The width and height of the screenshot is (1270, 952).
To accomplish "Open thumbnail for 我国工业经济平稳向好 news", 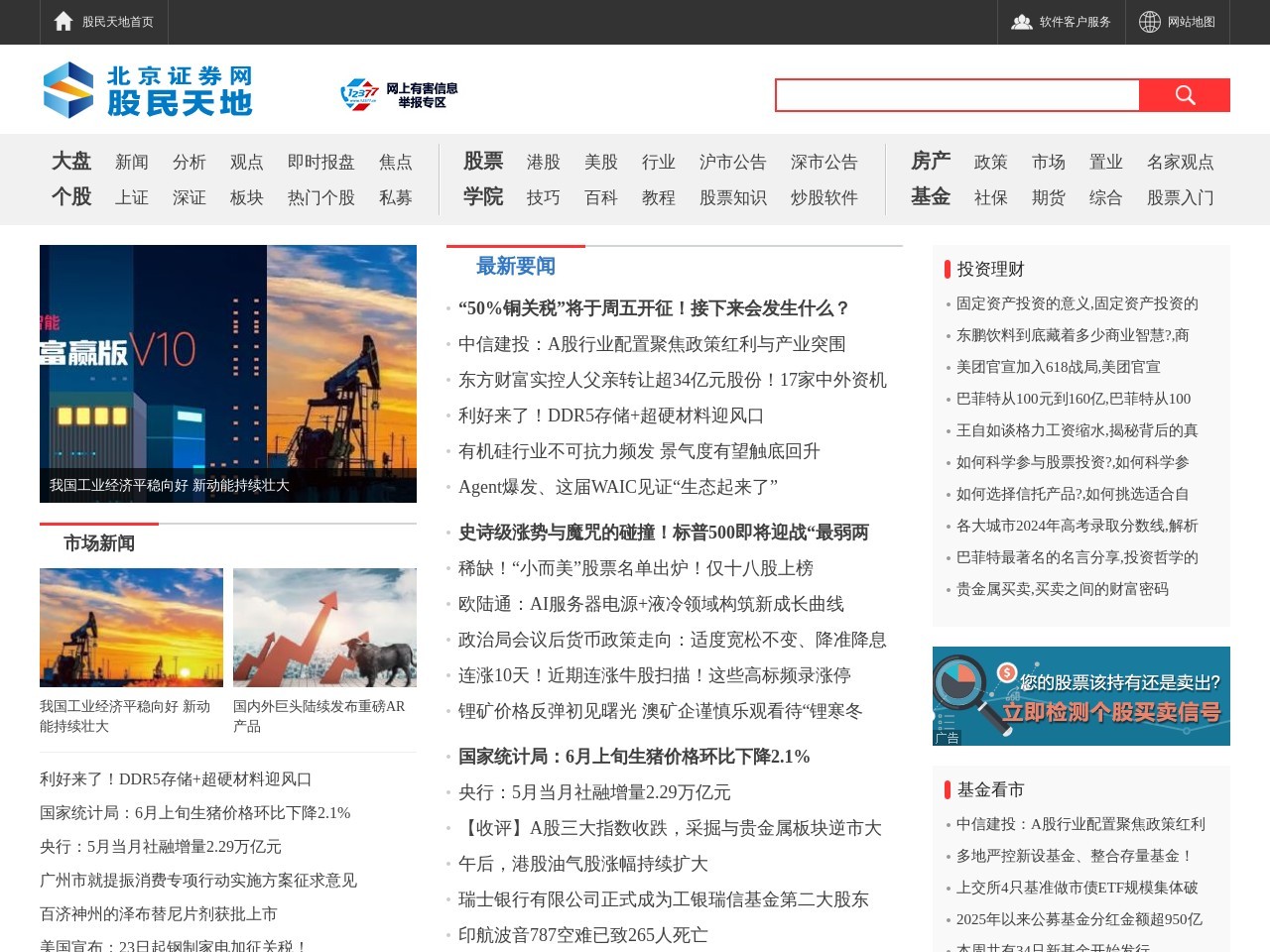I will [x=131, y=628].
